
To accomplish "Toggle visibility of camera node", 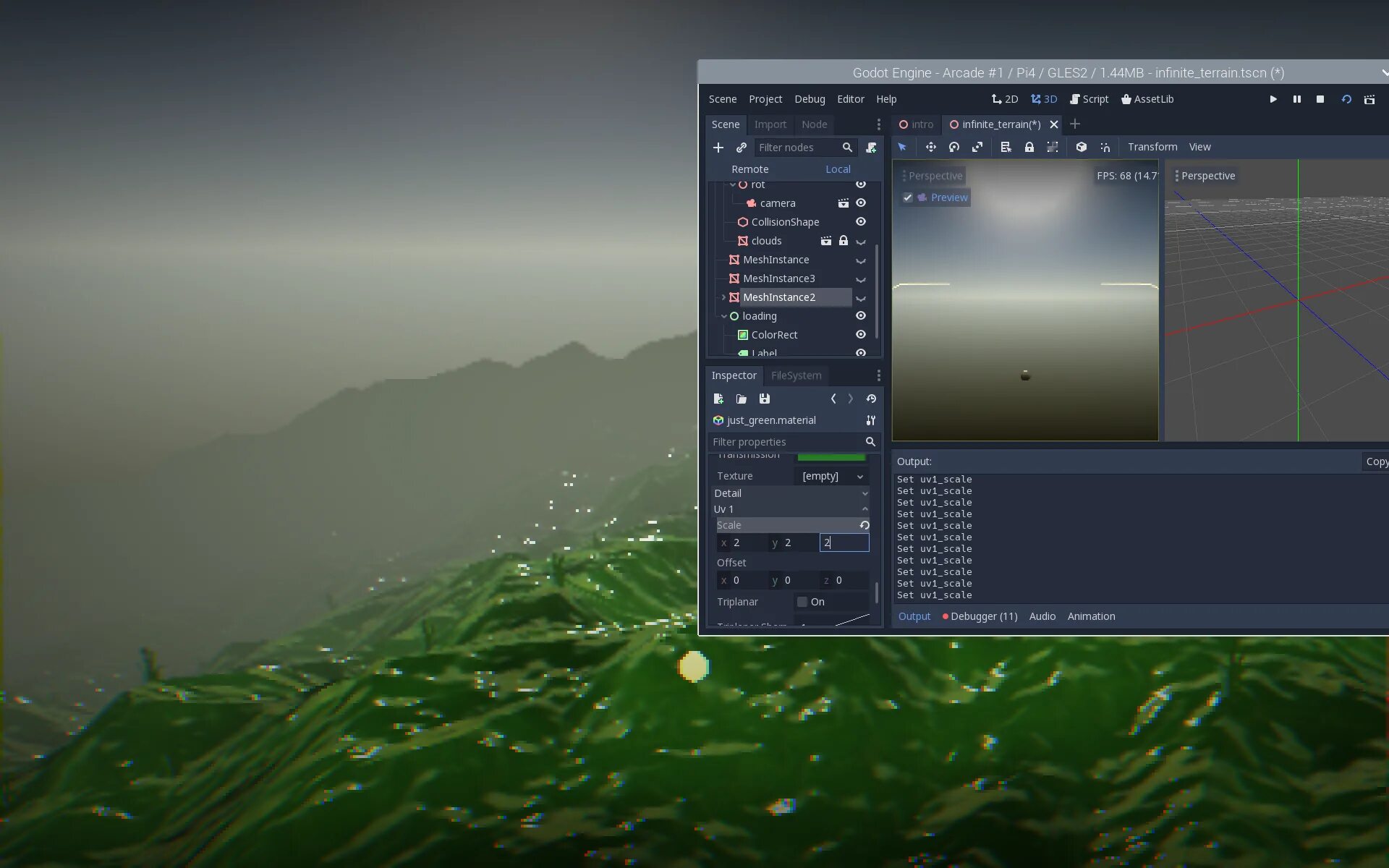I will 861,203.
